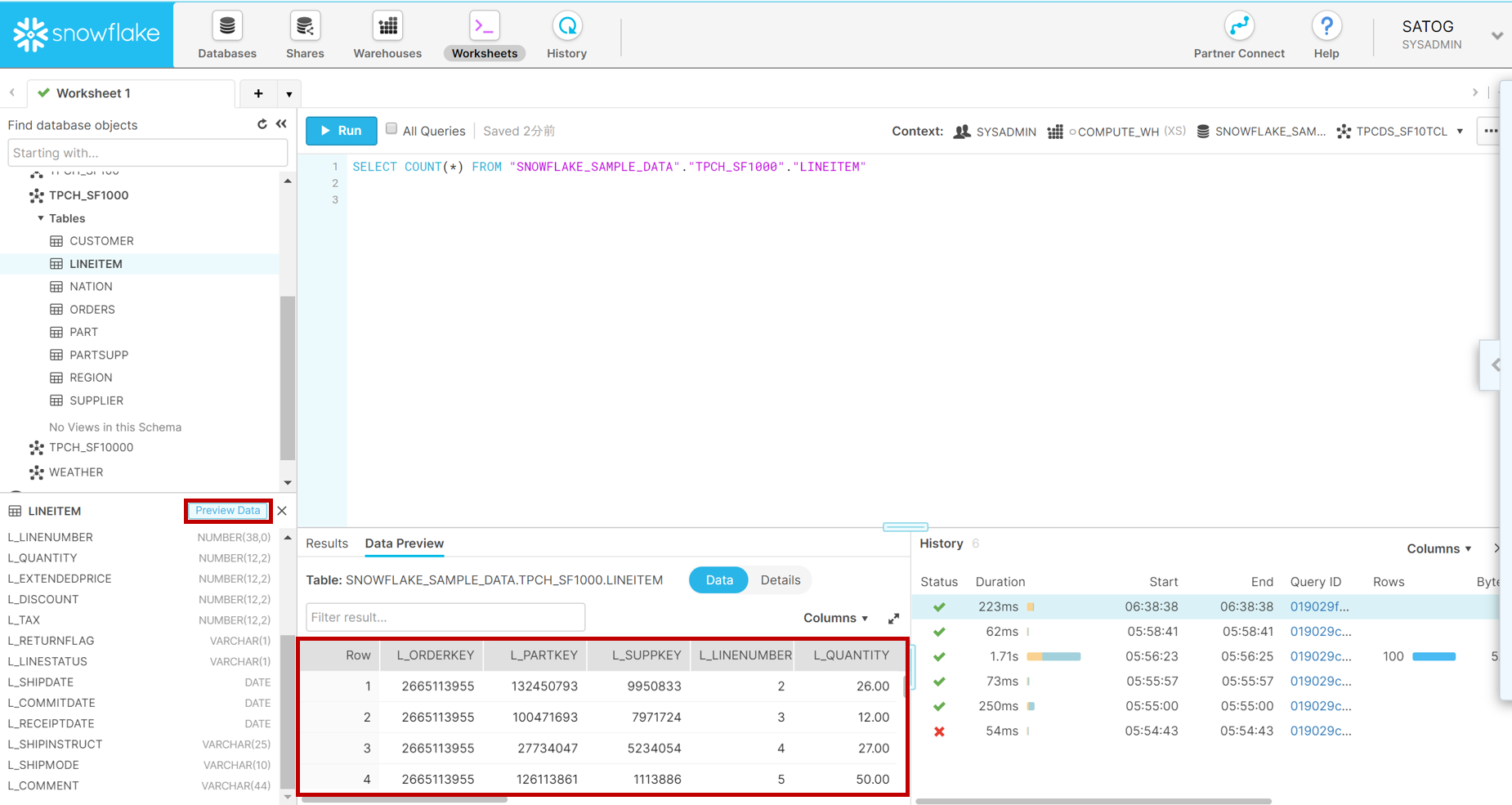Click the Preview Data button
Screen dimensions: 1512x805
228,511
